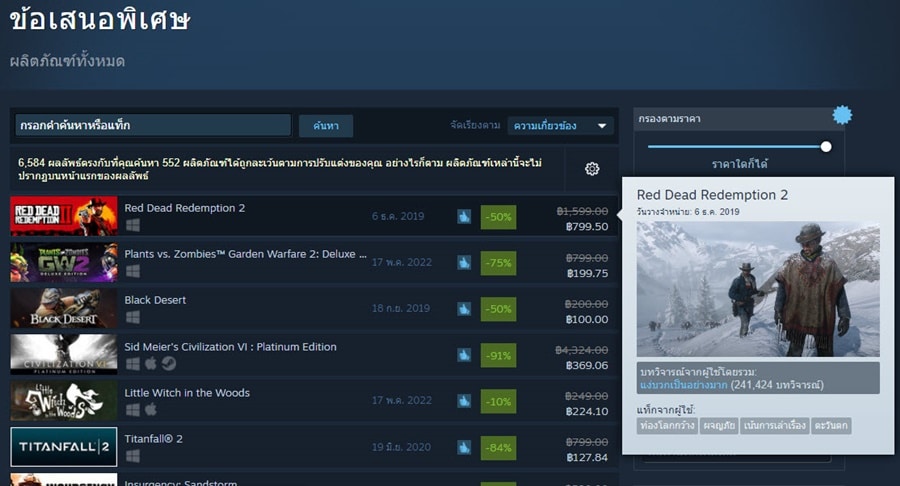The height and width of the screenshot is (486, 900).
Task: Open Little Witch in the Woods thumbnail
Action: tap(64, 401)
